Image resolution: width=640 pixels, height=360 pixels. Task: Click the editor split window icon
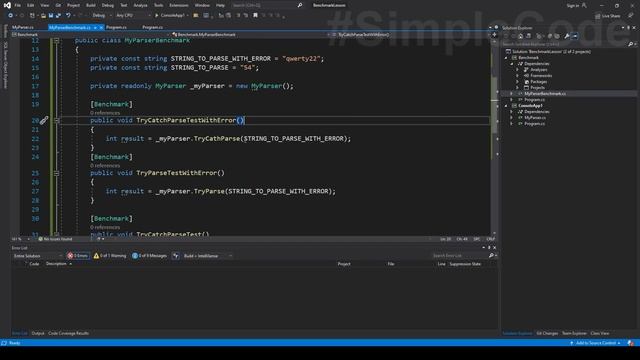[494, 35]
